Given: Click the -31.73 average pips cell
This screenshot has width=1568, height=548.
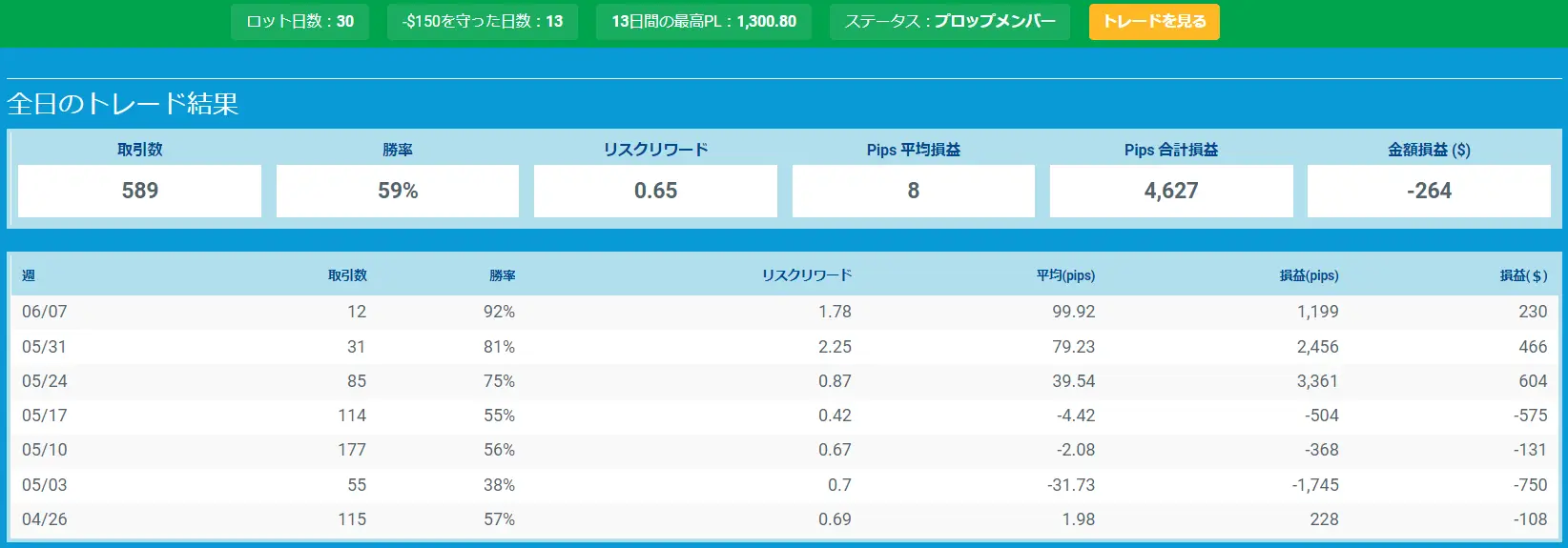Looking at the screenshot, I should coord(1071,485).
